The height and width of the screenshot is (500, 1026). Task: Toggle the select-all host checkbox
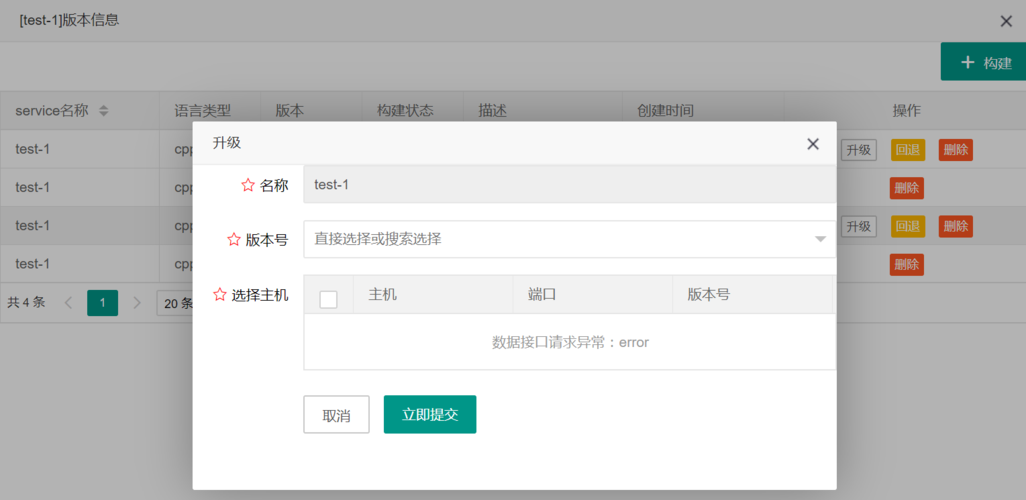[x=328, y=299]
